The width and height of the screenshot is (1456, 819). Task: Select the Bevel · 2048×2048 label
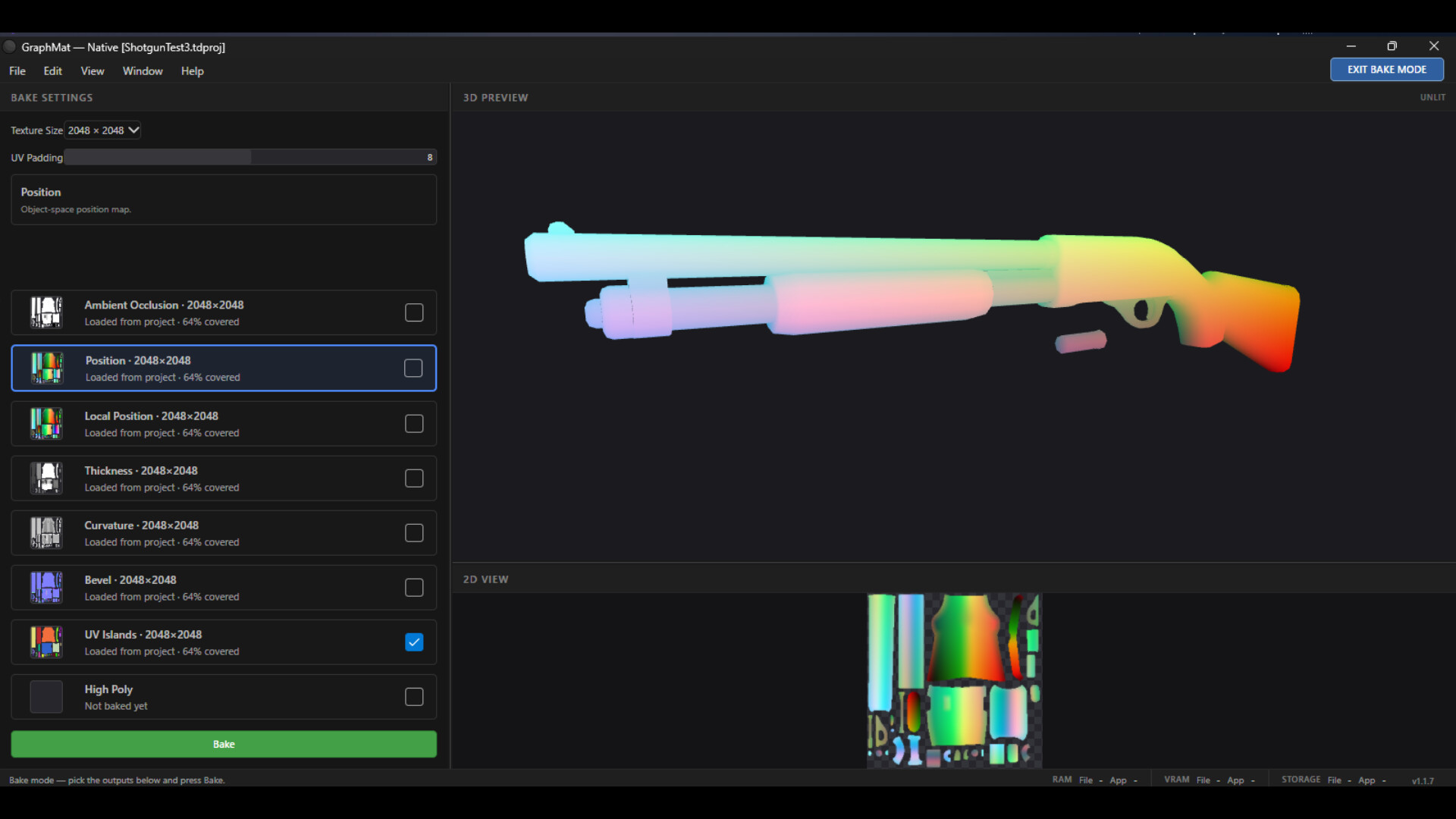(130, 579)
